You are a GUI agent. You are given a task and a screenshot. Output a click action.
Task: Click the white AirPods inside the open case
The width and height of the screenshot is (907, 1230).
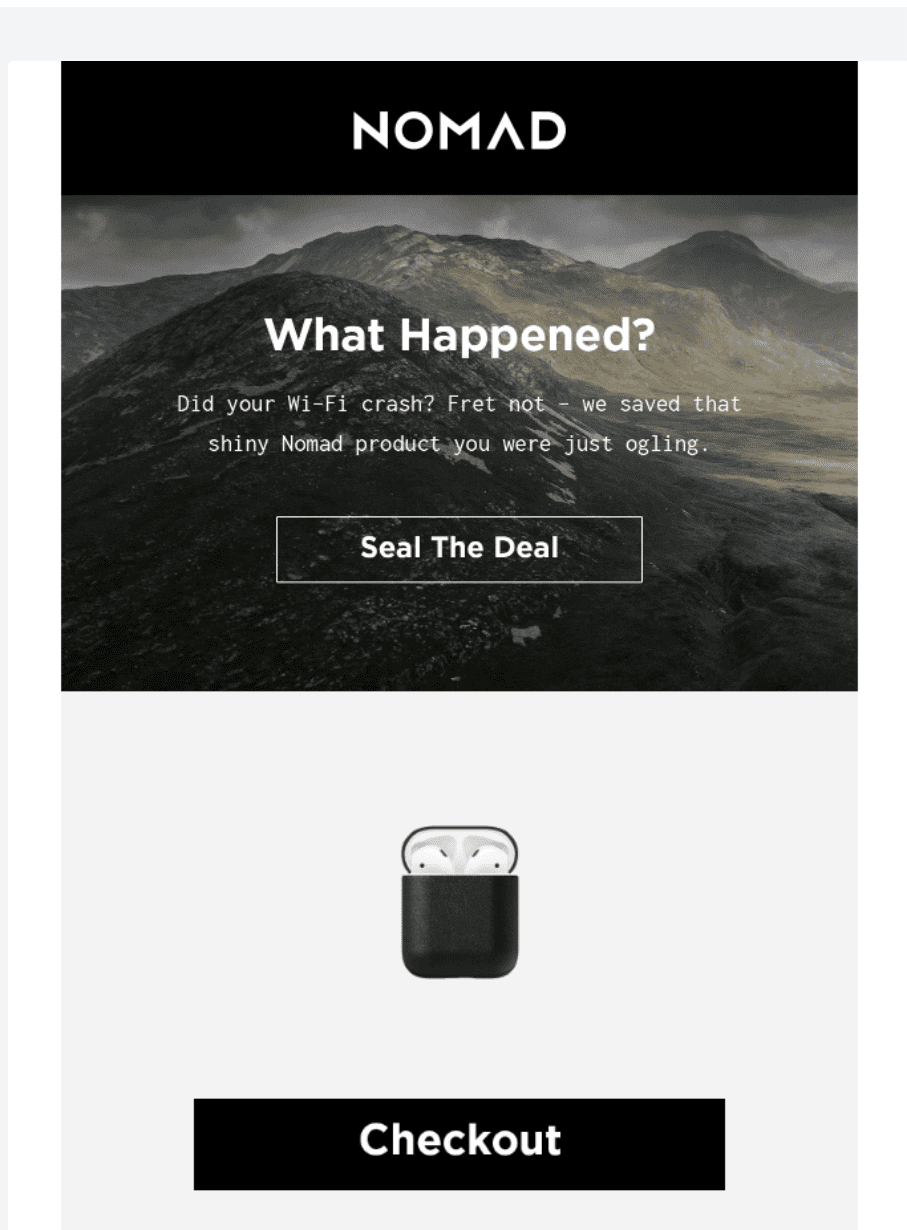tap(460, 854)
